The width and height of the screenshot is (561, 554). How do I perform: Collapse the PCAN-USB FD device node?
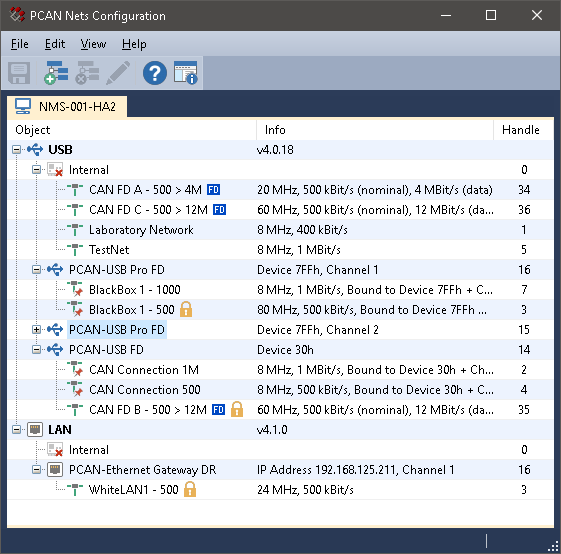36,350
